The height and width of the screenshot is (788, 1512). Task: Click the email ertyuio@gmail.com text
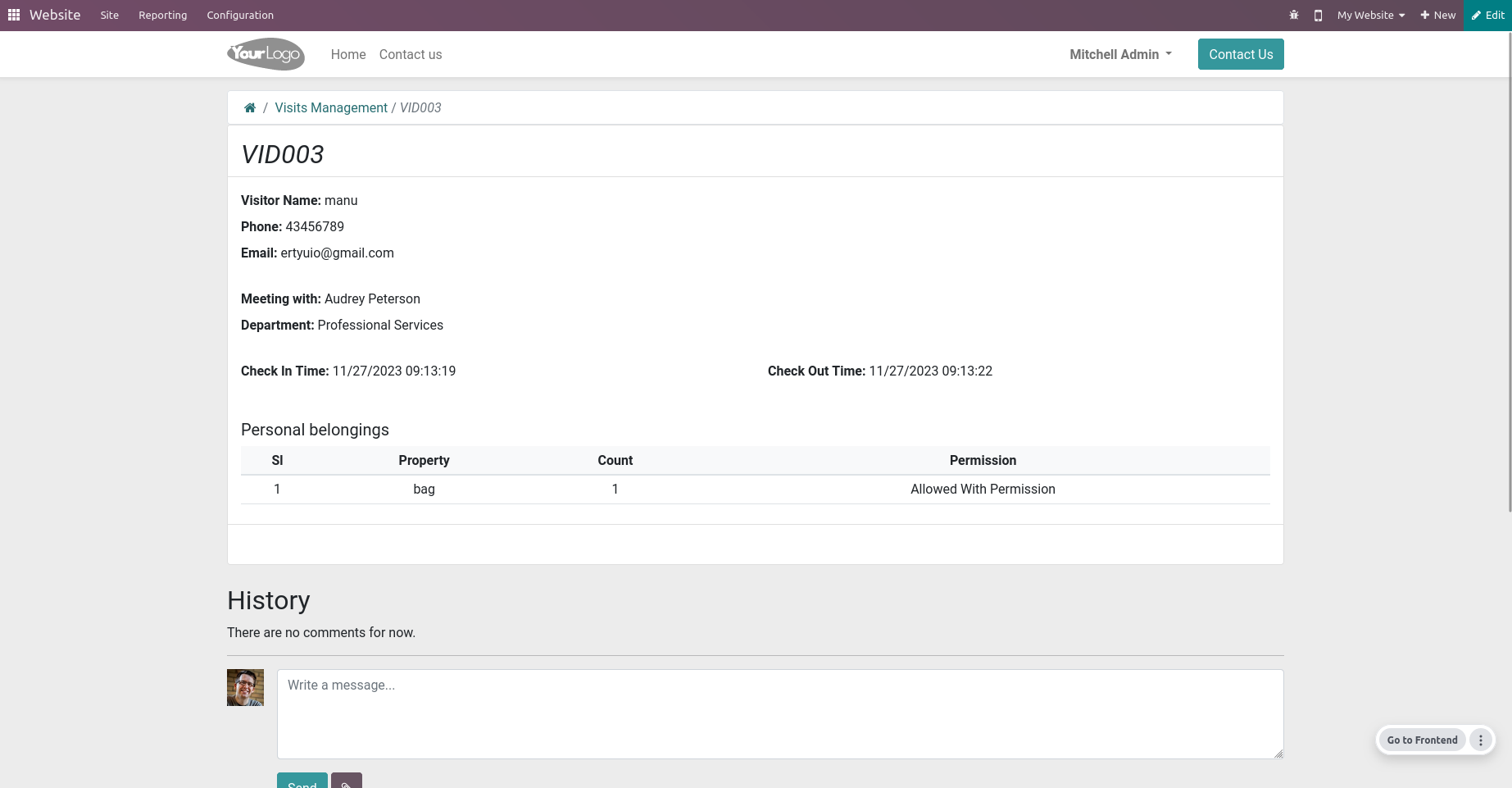point(338,253)
